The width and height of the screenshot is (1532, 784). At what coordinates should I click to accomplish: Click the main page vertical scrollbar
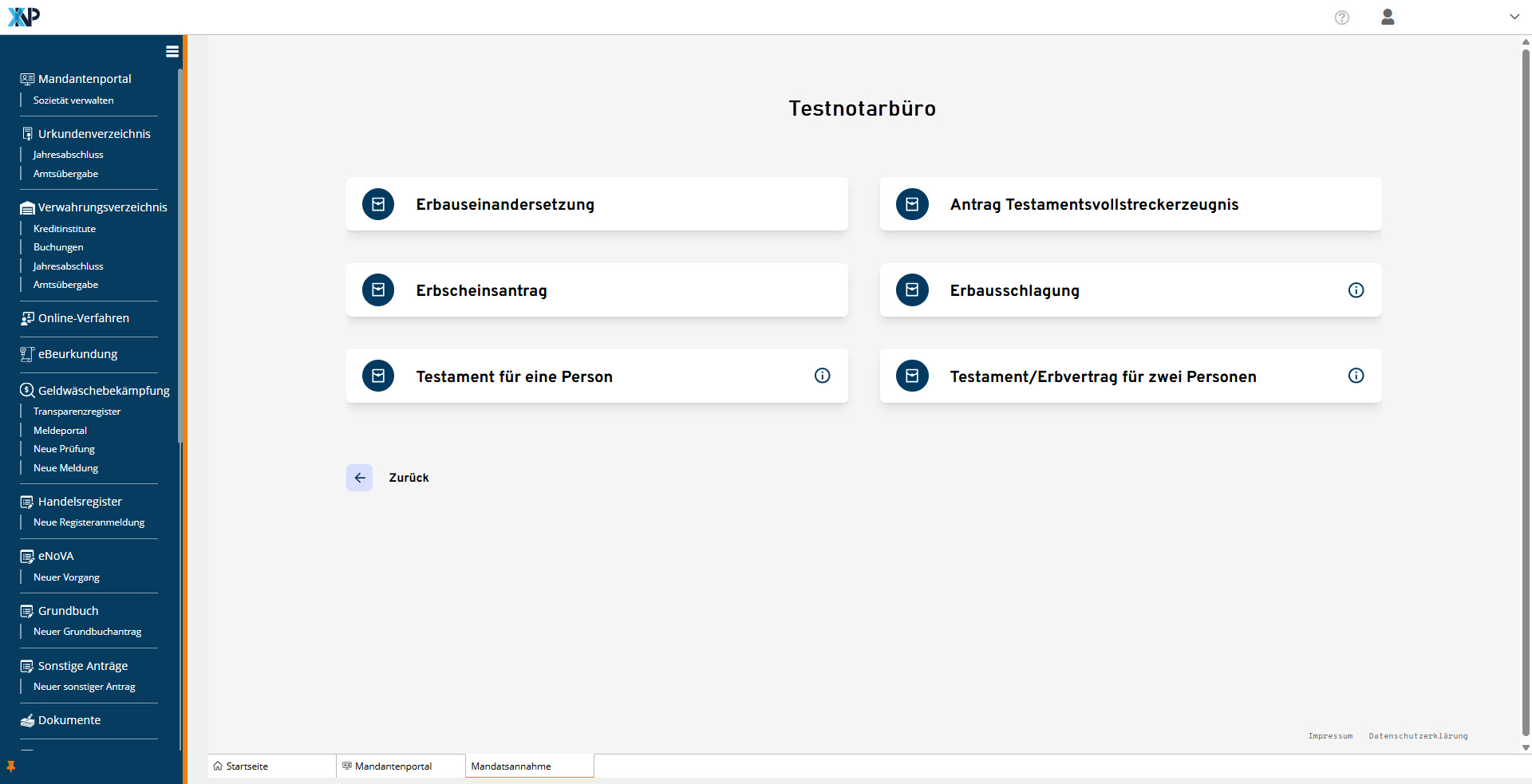(x=1526, y=391)
